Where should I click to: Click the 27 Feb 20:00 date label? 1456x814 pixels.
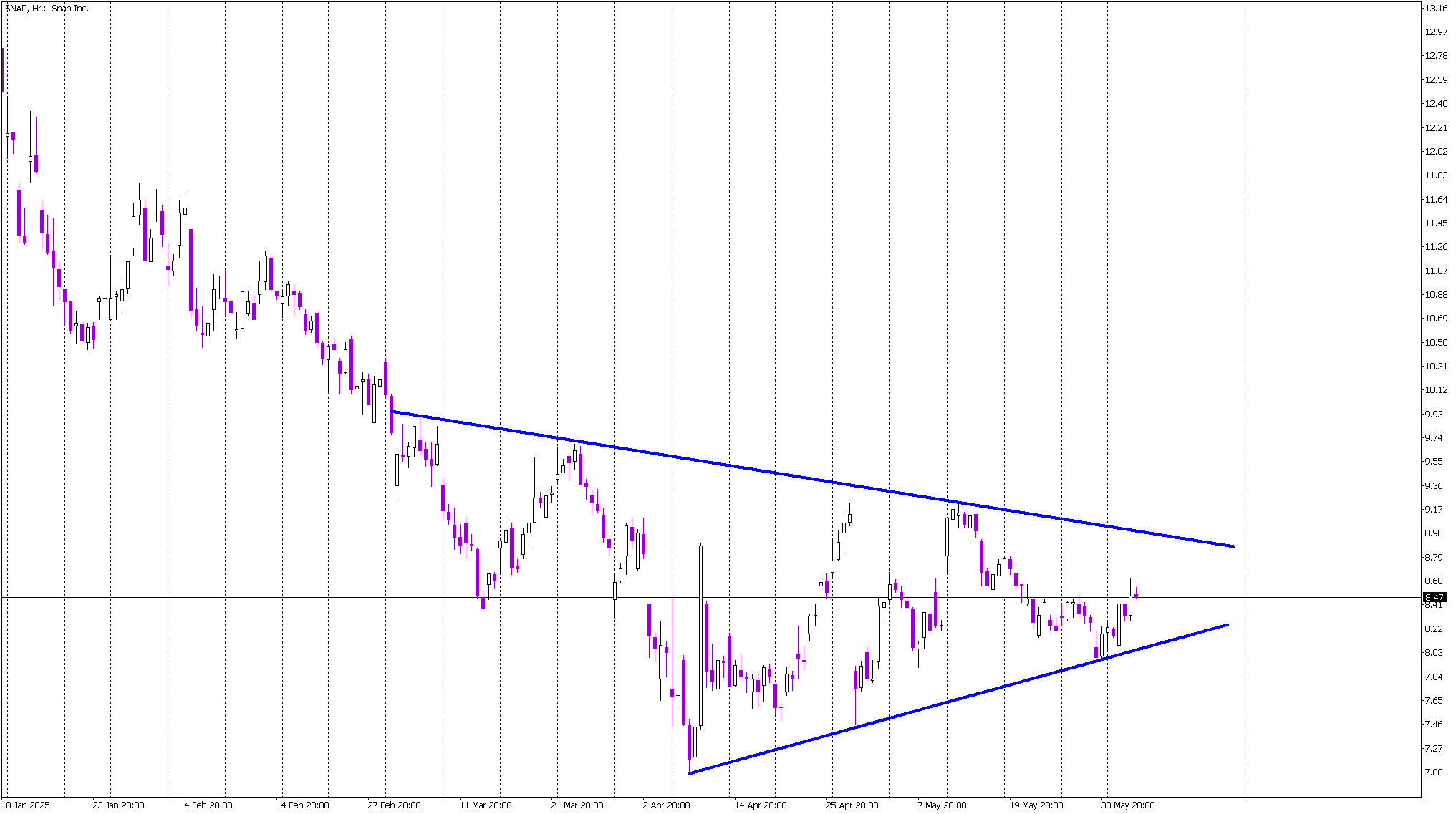(x=394, y=805)
